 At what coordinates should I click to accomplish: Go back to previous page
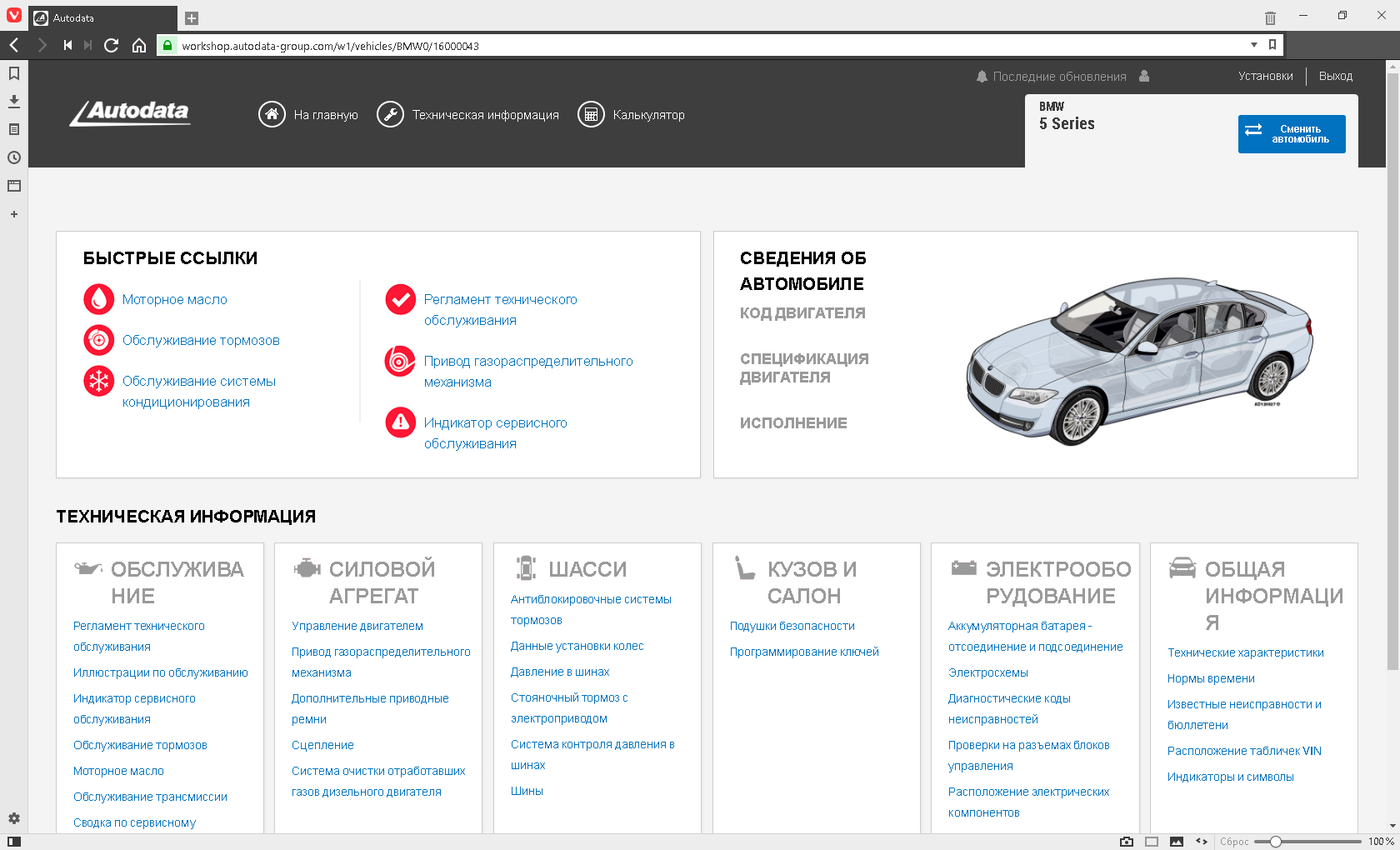14,45
